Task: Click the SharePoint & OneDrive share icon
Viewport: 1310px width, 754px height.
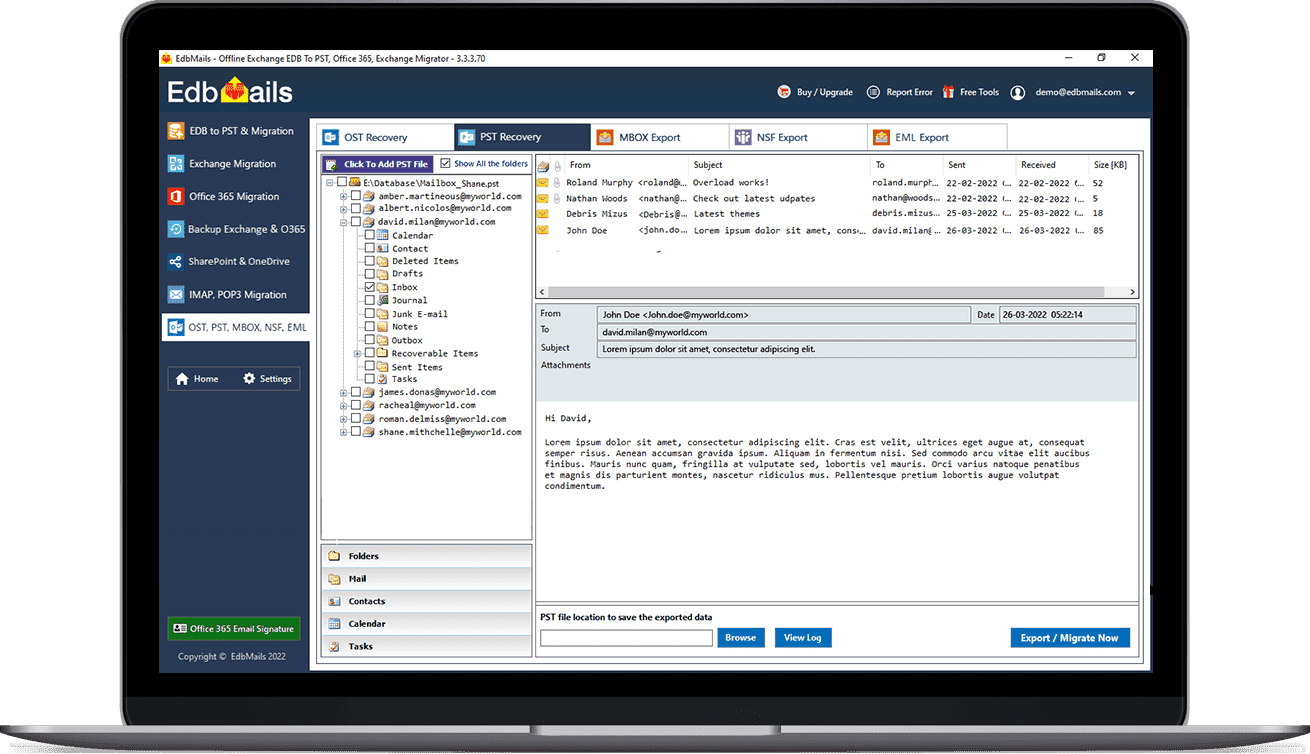Action: [175, 262]
